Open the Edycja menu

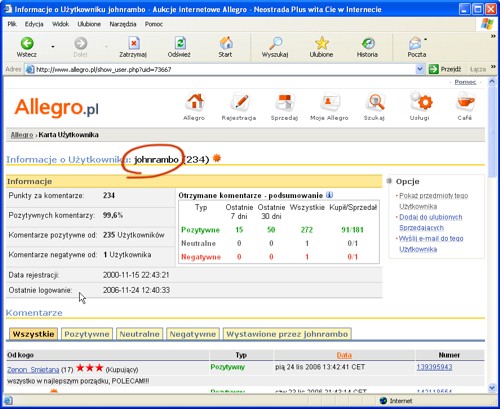[34, 24]
